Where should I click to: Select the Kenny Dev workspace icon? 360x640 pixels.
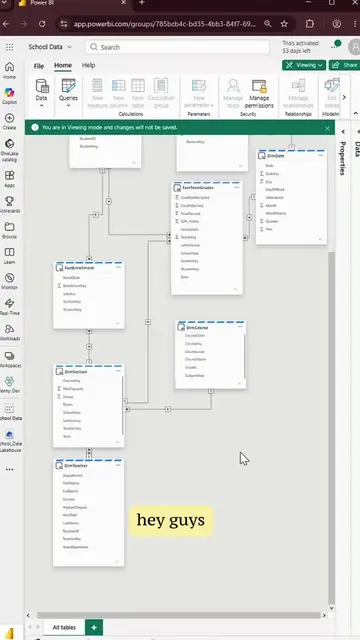9,385
